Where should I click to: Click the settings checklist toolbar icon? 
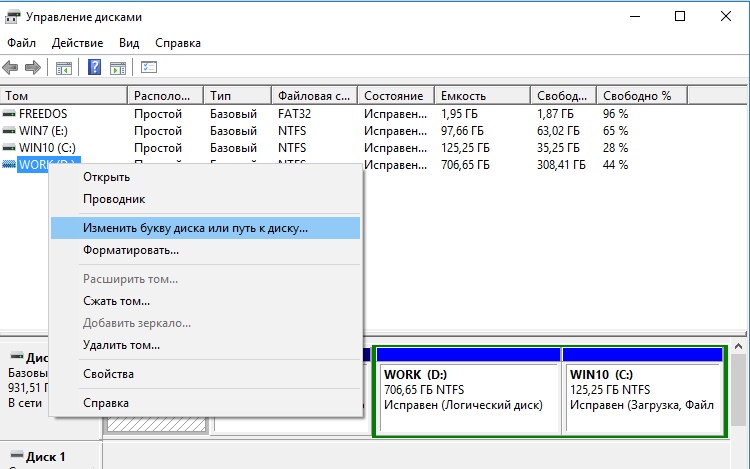(149, 68)
